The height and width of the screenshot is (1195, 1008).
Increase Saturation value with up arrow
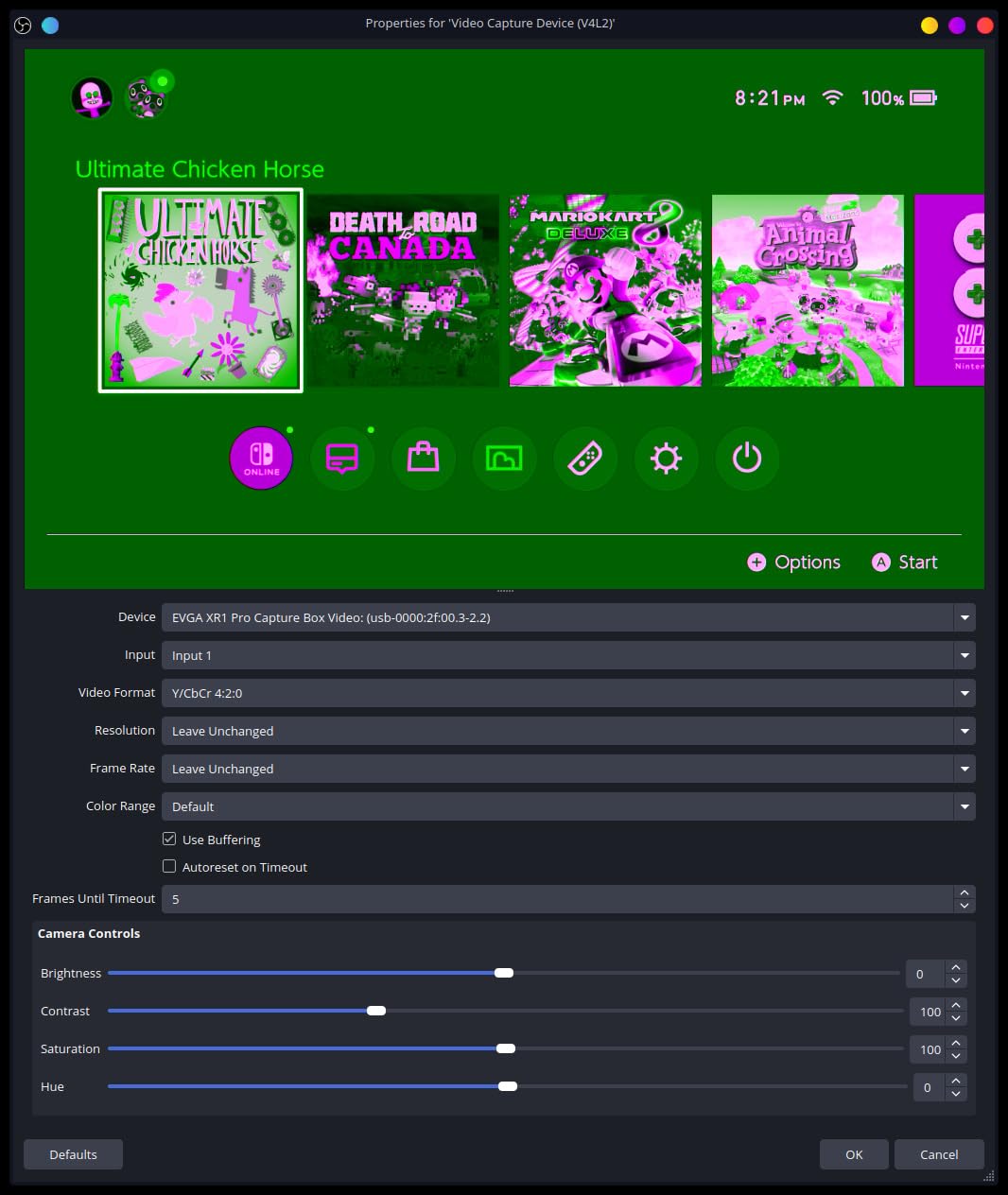pos(956,1043)
